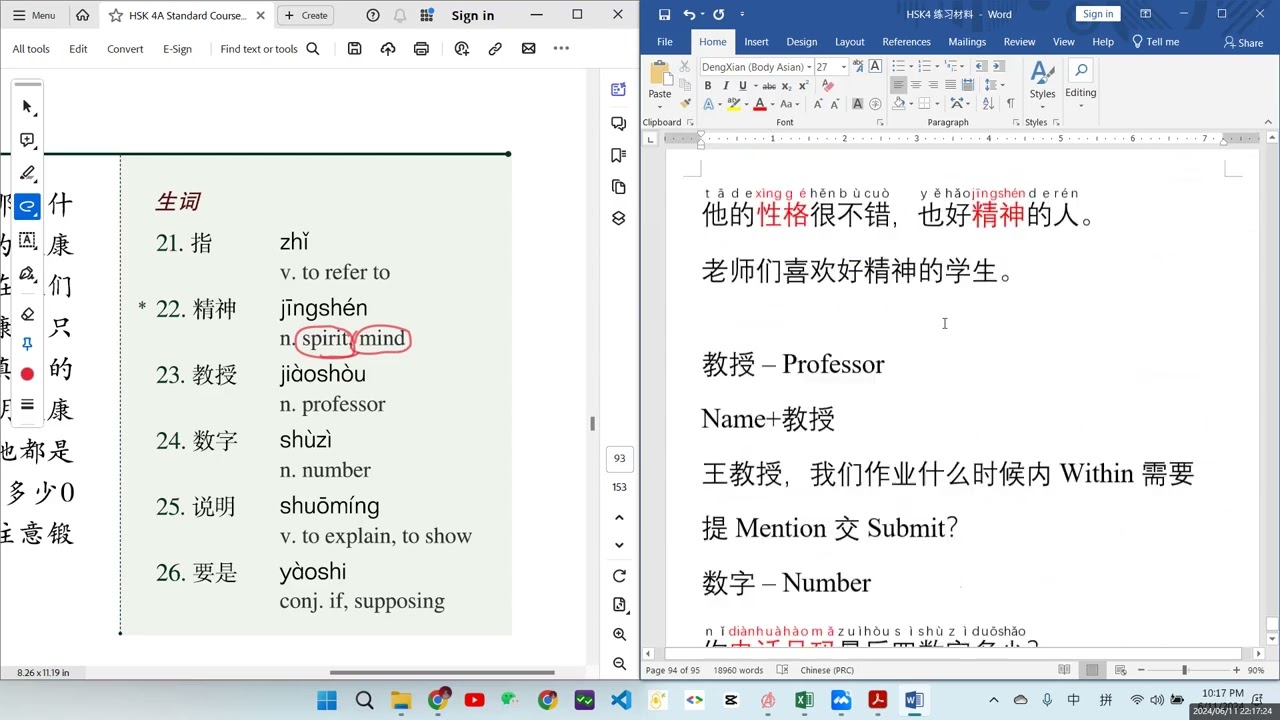This screenshot has width=1280, height=720.
Task: Click Find text or tools search
Action: 269,49
